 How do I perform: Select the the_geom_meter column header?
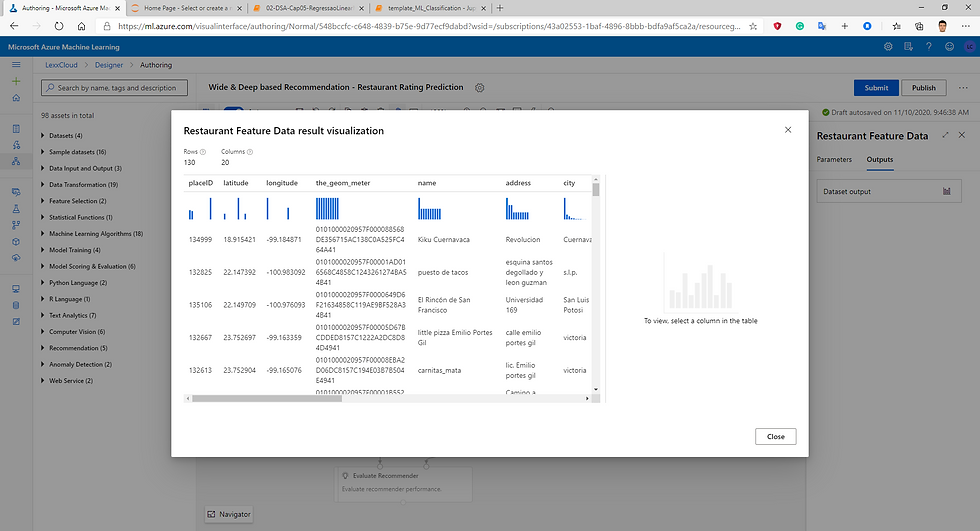[342, 183]
